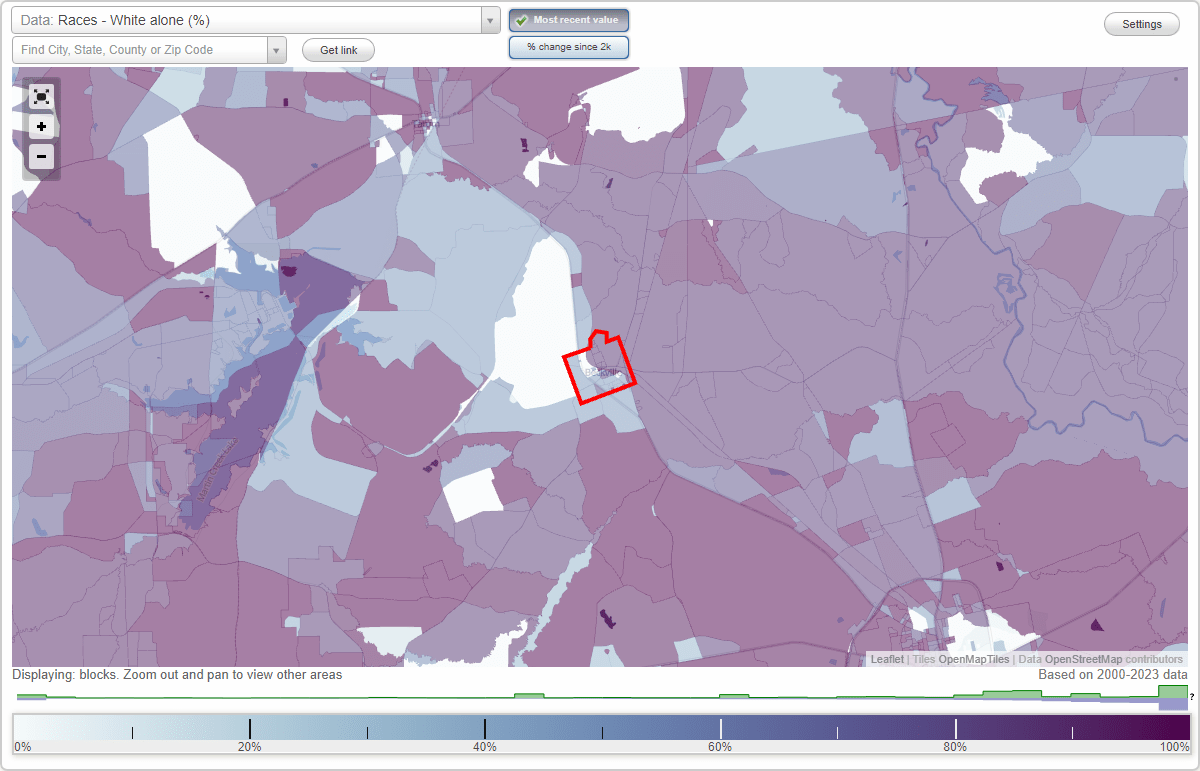
Task: Open the Data selection dropdown
Action: [250, 20]
